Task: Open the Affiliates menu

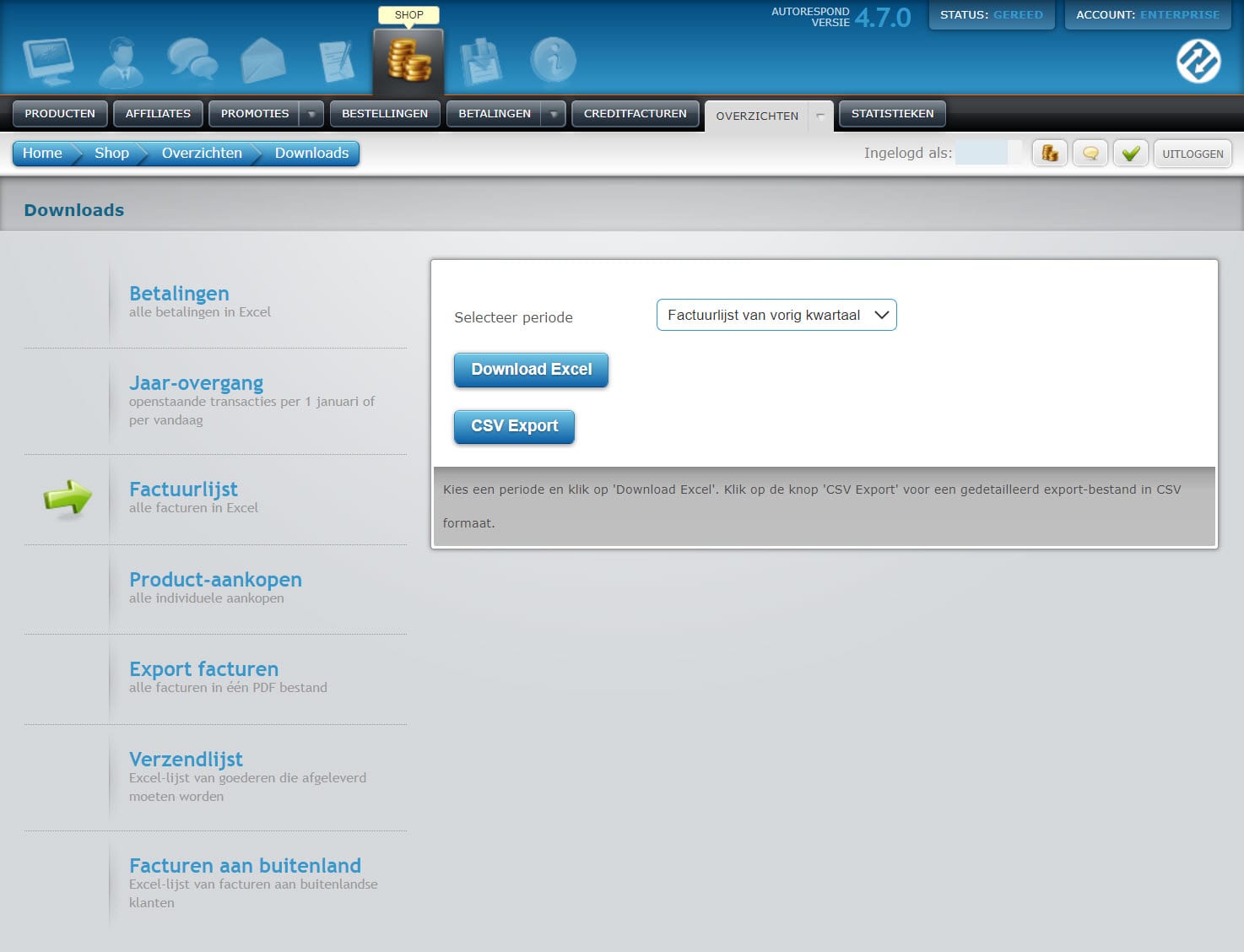Action: point(158,114)
